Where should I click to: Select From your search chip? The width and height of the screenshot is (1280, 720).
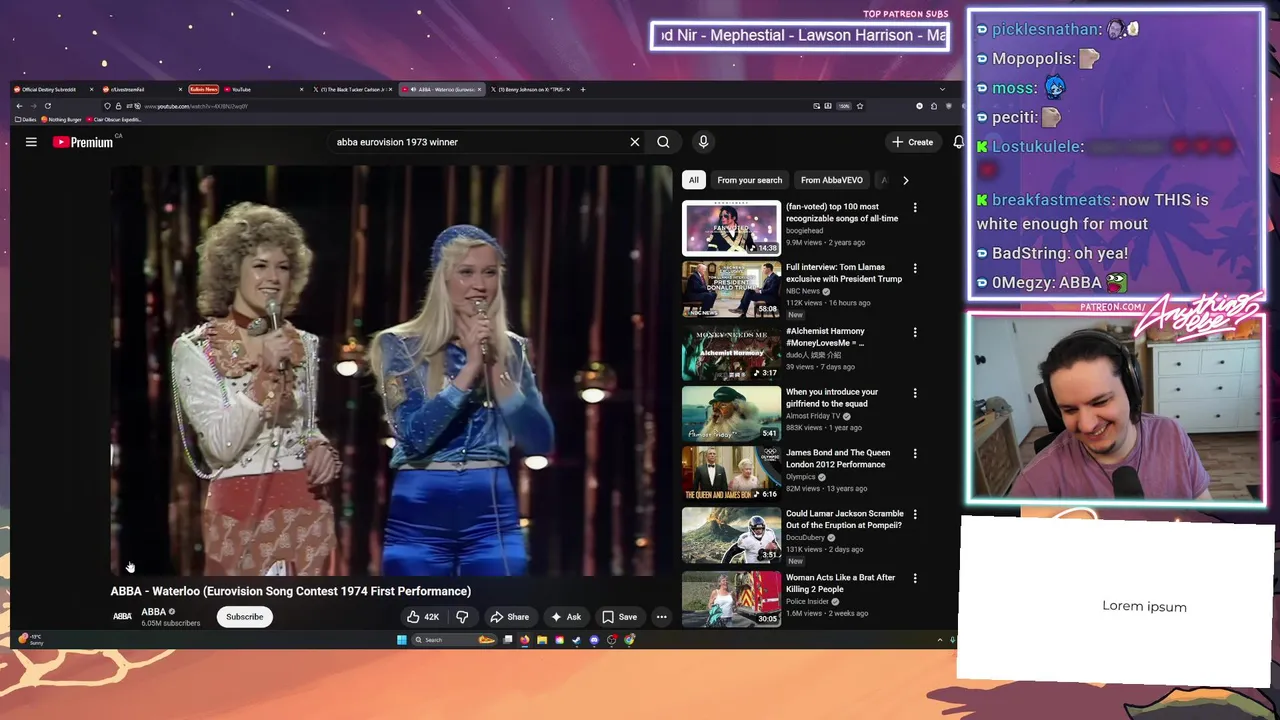coord(749,180)
